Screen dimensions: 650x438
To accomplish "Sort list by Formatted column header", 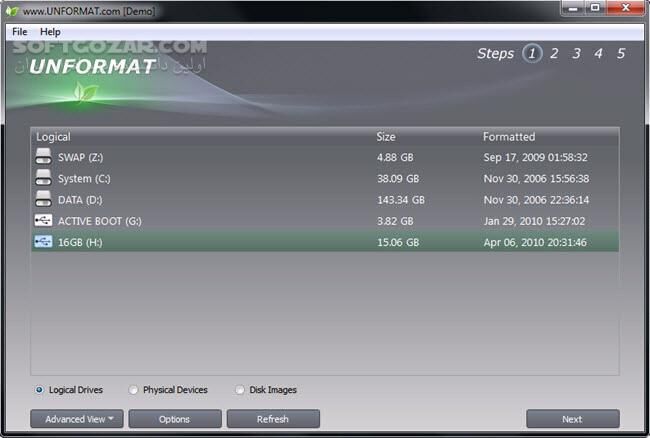I will 509,136.
